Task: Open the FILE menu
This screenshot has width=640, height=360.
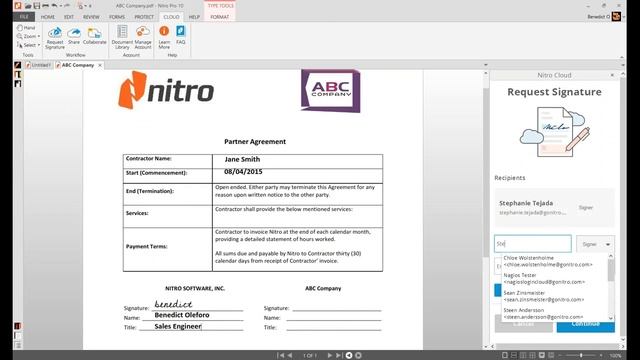Action: pyautogui.click(x=24, y=17)
